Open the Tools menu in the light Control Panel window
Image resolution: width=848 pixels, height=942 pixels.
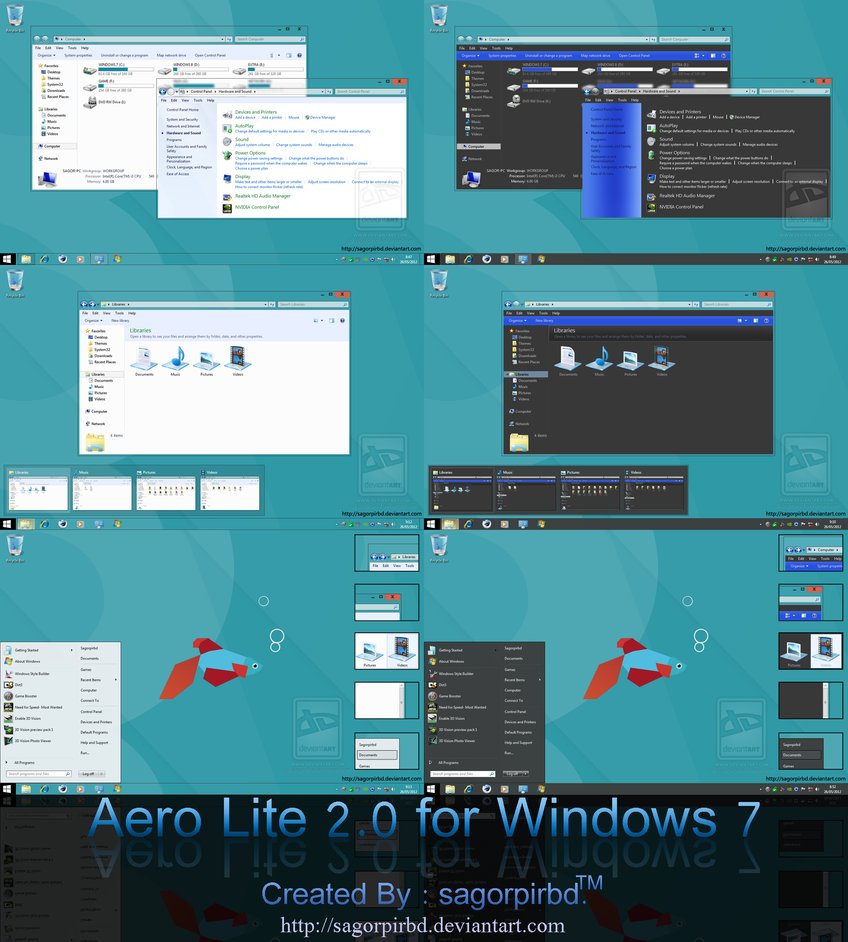coord(198,100)
